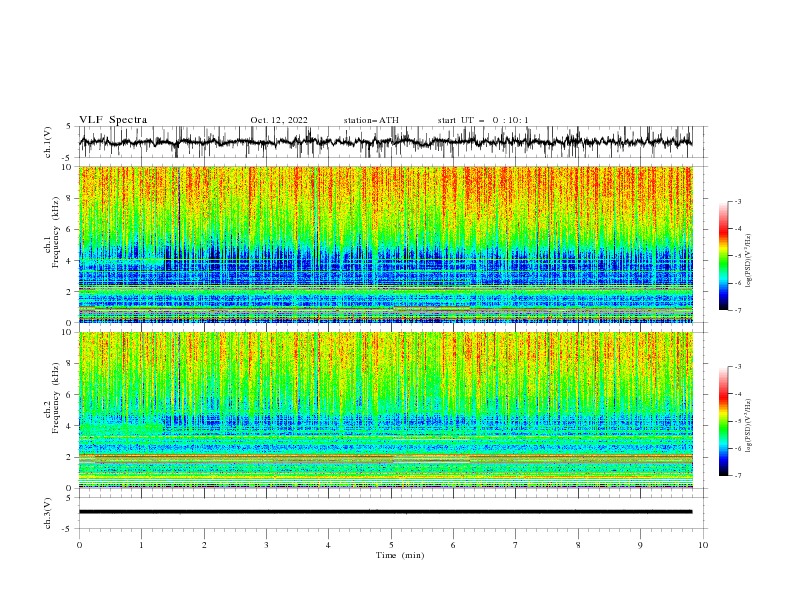
Task: Click the time axis tick label "5"
Action: tap(391, 545)
